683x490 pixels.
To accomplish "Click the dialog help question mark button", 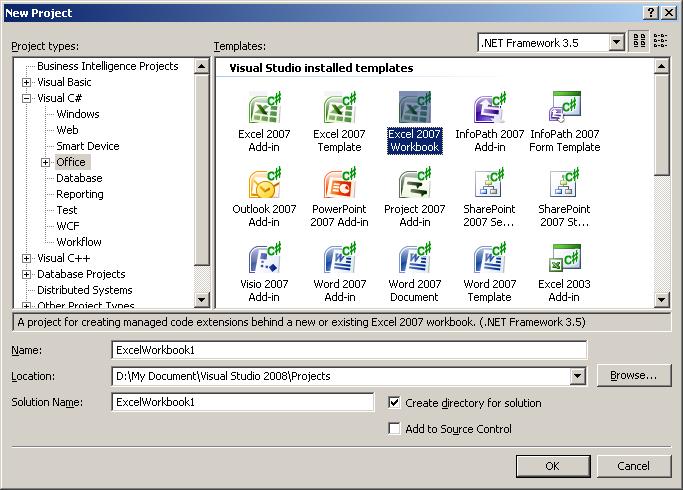I will [x=650, y=13].
